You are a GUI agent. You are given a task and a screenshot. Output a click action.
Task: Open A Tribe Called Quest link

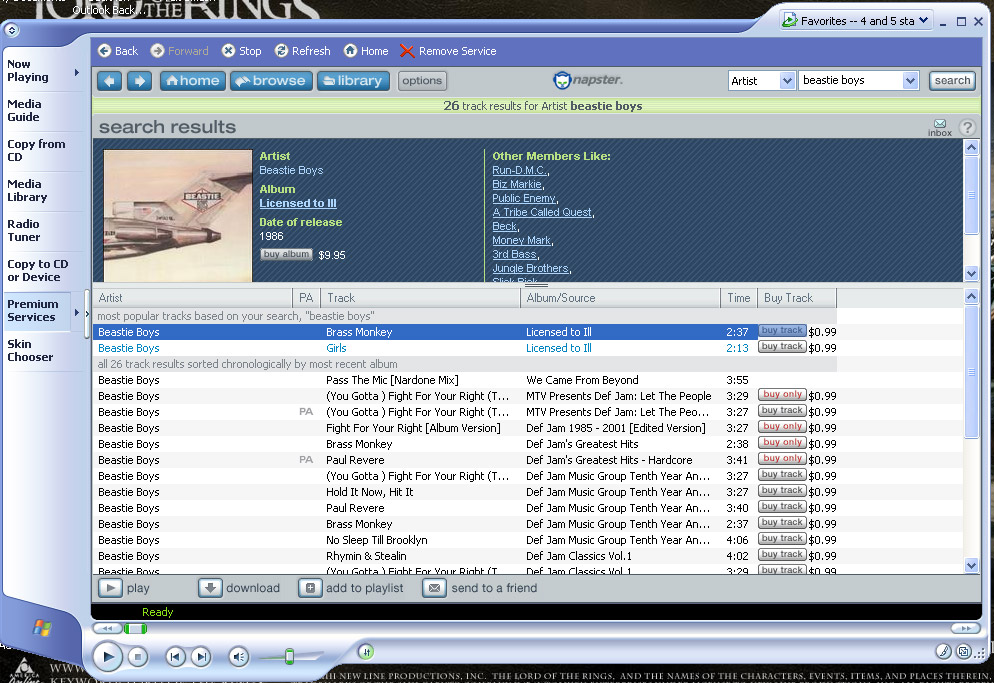tap(542, 212)
